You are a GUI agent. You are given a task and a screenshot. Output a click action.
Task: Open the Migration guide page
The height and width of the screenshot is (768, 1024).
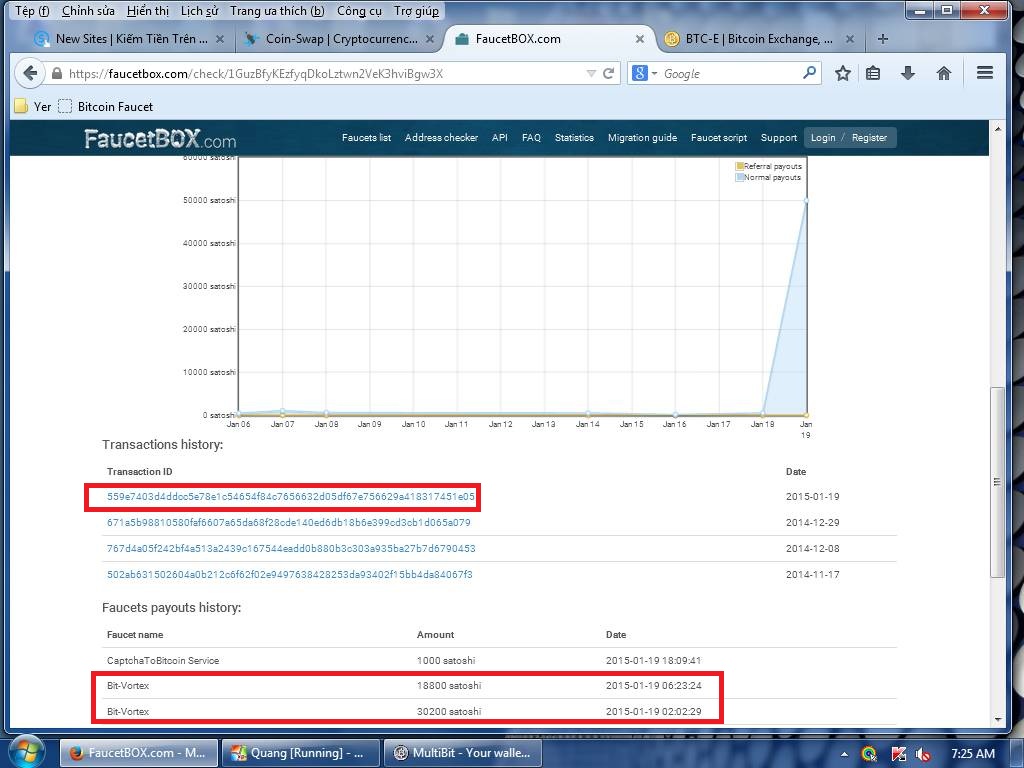[642, 138]
